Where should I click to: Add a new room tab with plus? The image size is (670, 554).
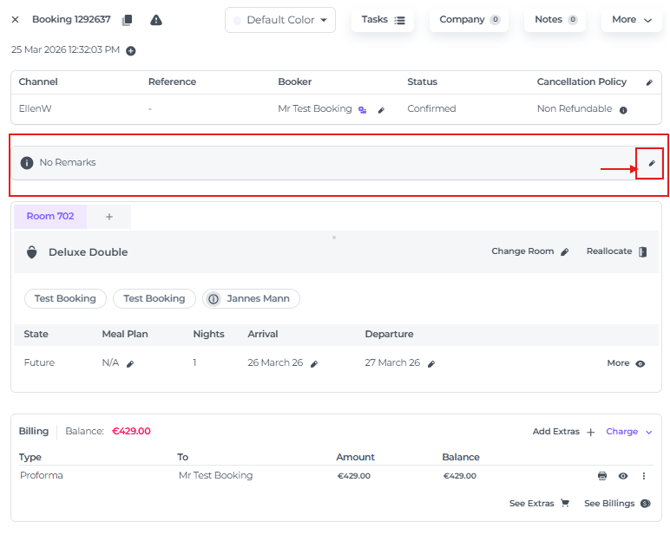coord(109,216)
